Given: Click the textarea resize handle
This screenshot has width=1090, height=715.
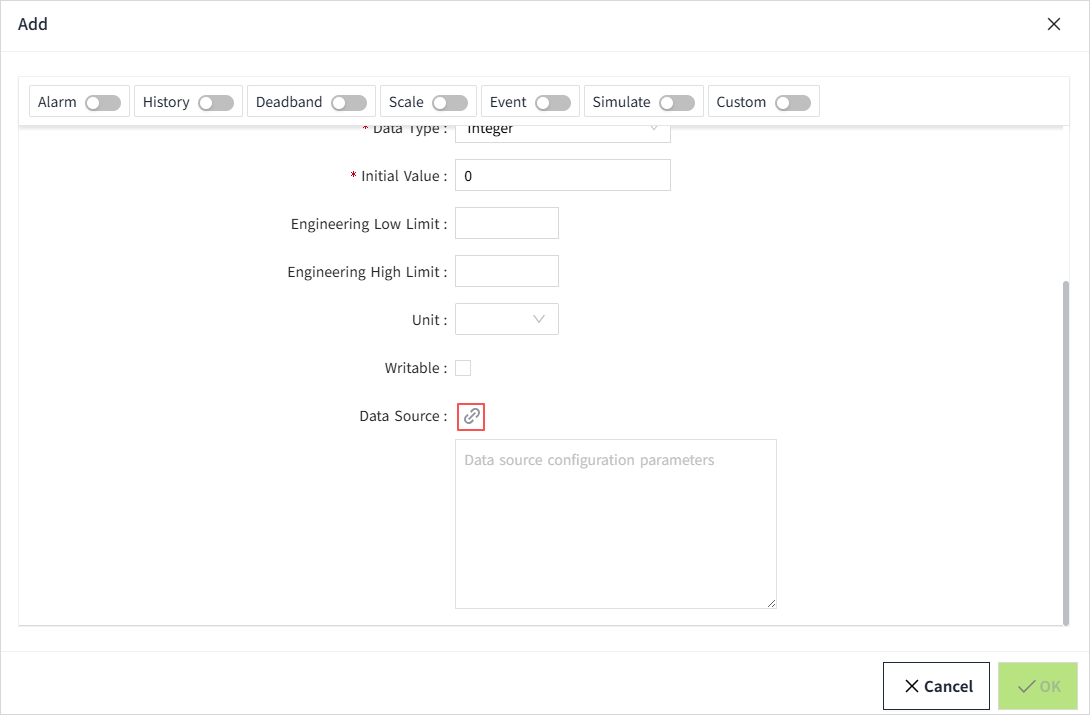Looking at the screenshot, I should coord(772,603).
